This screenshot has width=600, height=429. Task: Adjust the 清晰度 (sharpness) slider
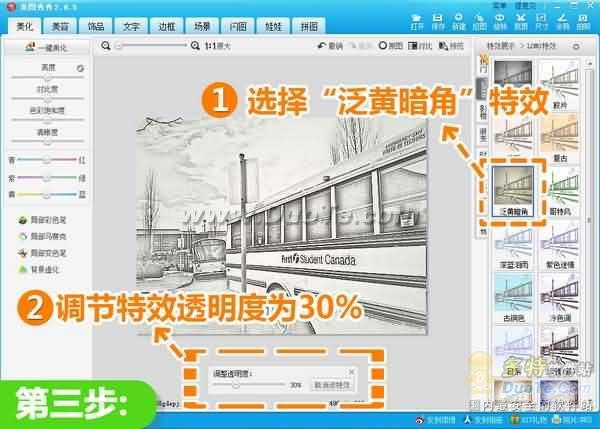point(48,141)
